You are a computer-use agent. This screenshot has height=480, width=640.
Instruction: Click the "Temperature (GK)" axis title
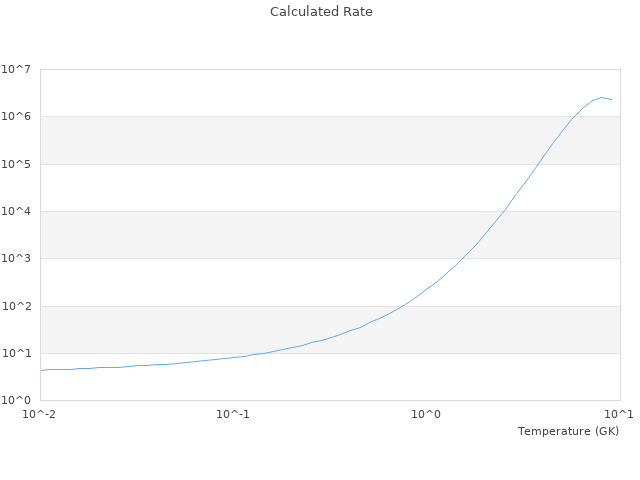(568, 431)
